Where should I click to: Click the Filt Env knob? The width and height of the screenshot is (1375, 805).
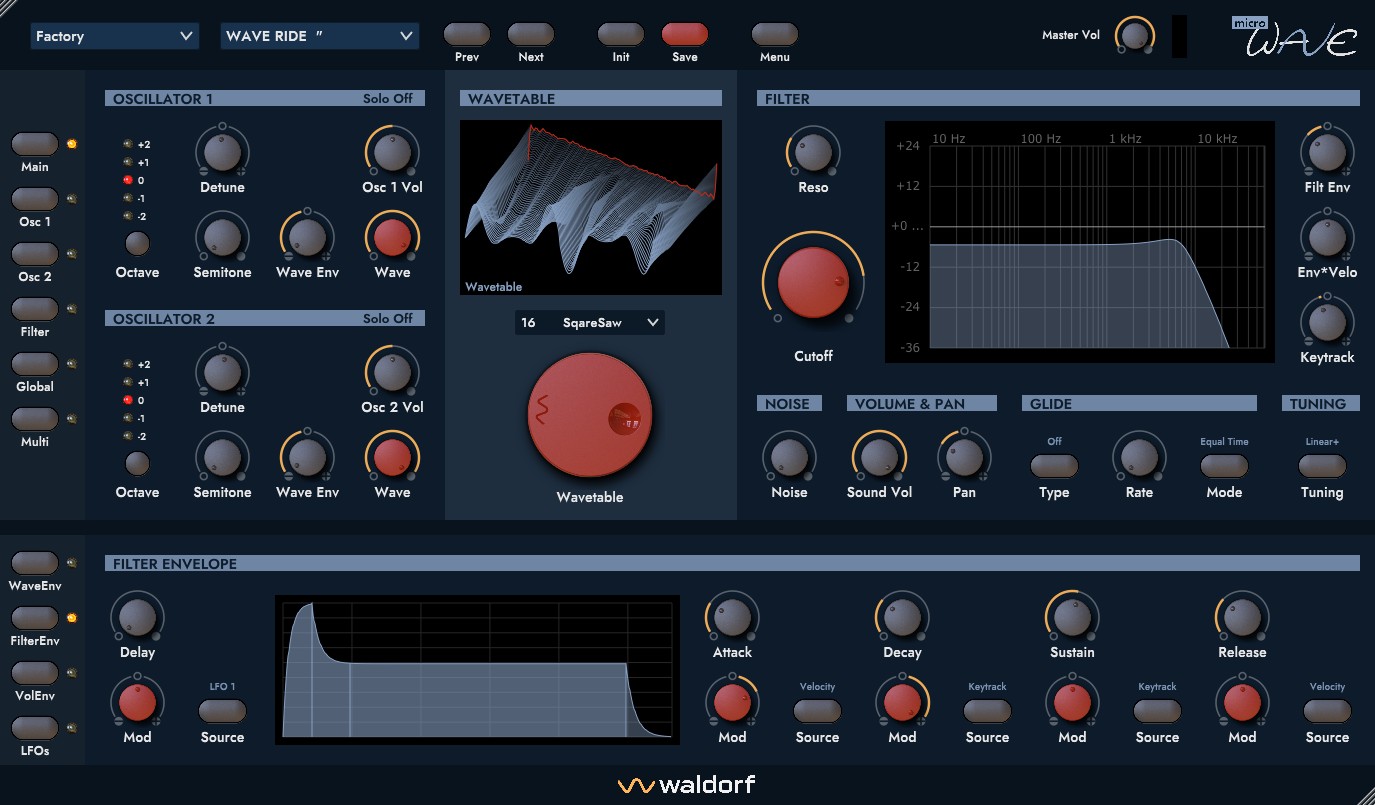[x=1327, y=152]
